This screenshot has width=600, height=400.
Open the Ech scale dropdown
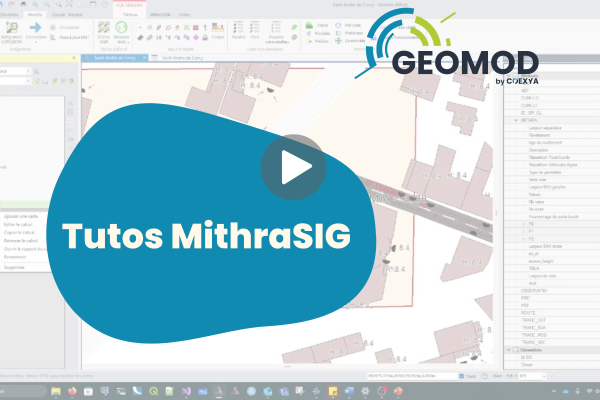544,376
